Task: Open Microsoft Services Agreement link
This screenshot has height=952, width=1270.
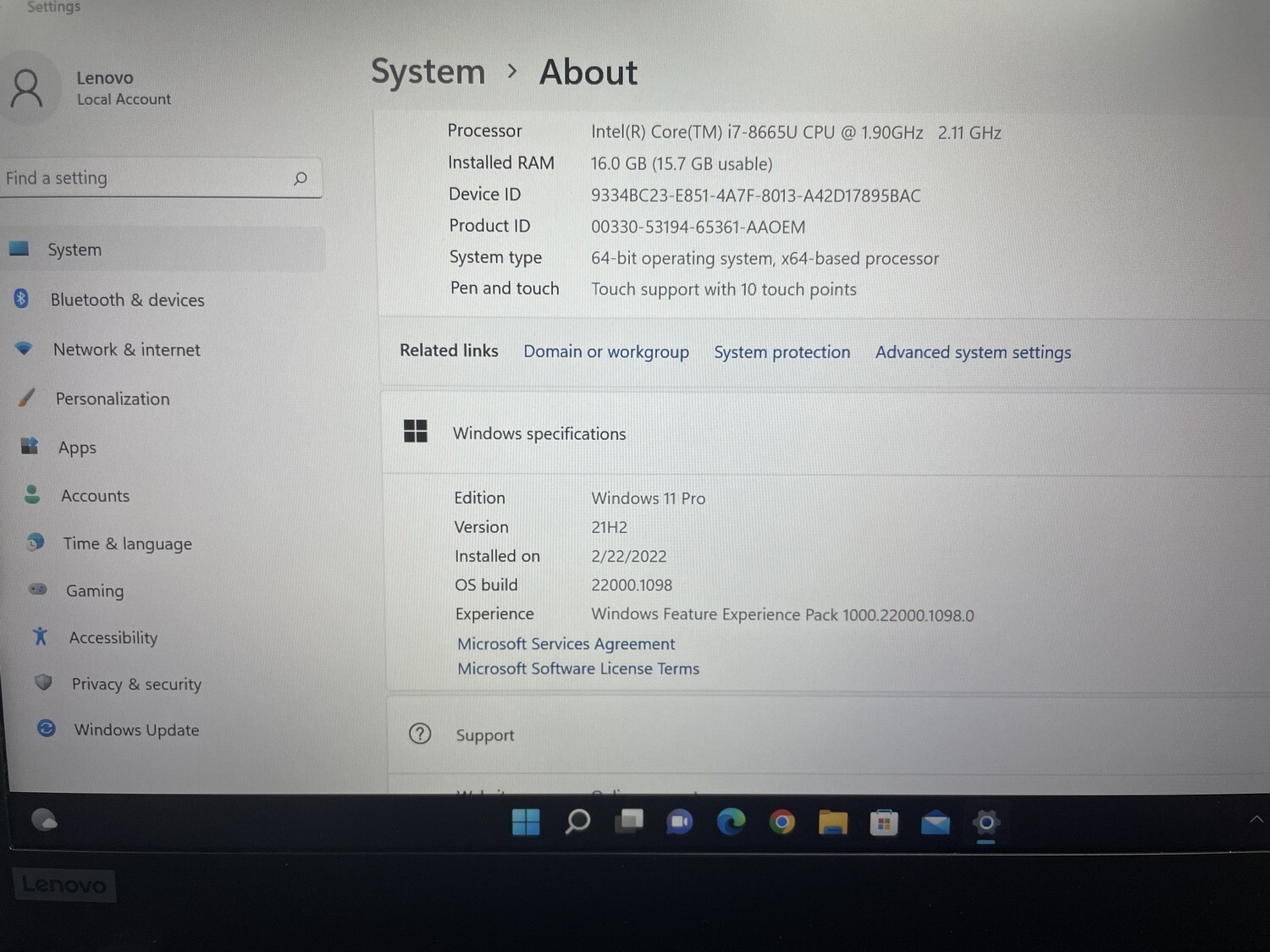Action: pyautogui.click(x=566, y=644)
